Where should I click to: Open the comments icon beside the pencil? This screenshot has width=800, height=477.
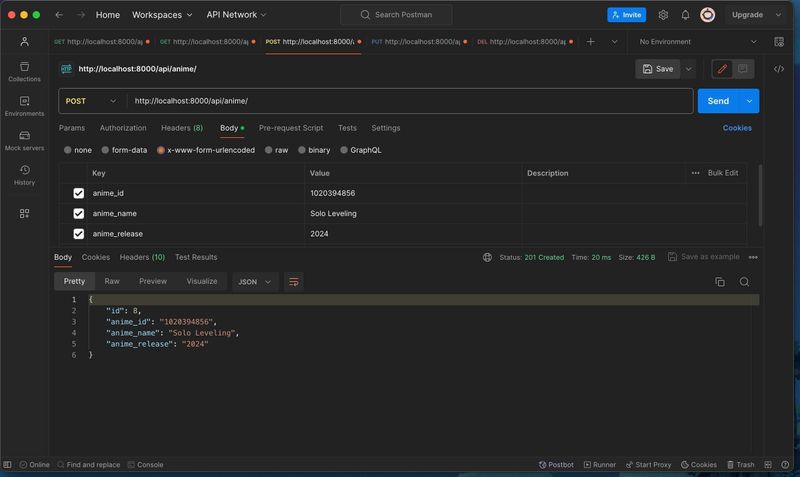[x=742, y=69]
